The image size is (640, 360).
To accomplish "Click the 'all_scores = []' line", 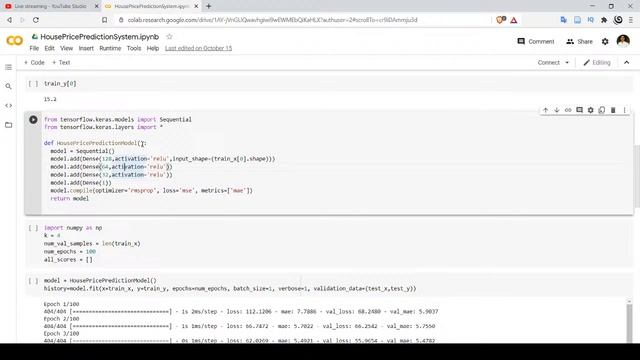I will (x=68, y=260).
